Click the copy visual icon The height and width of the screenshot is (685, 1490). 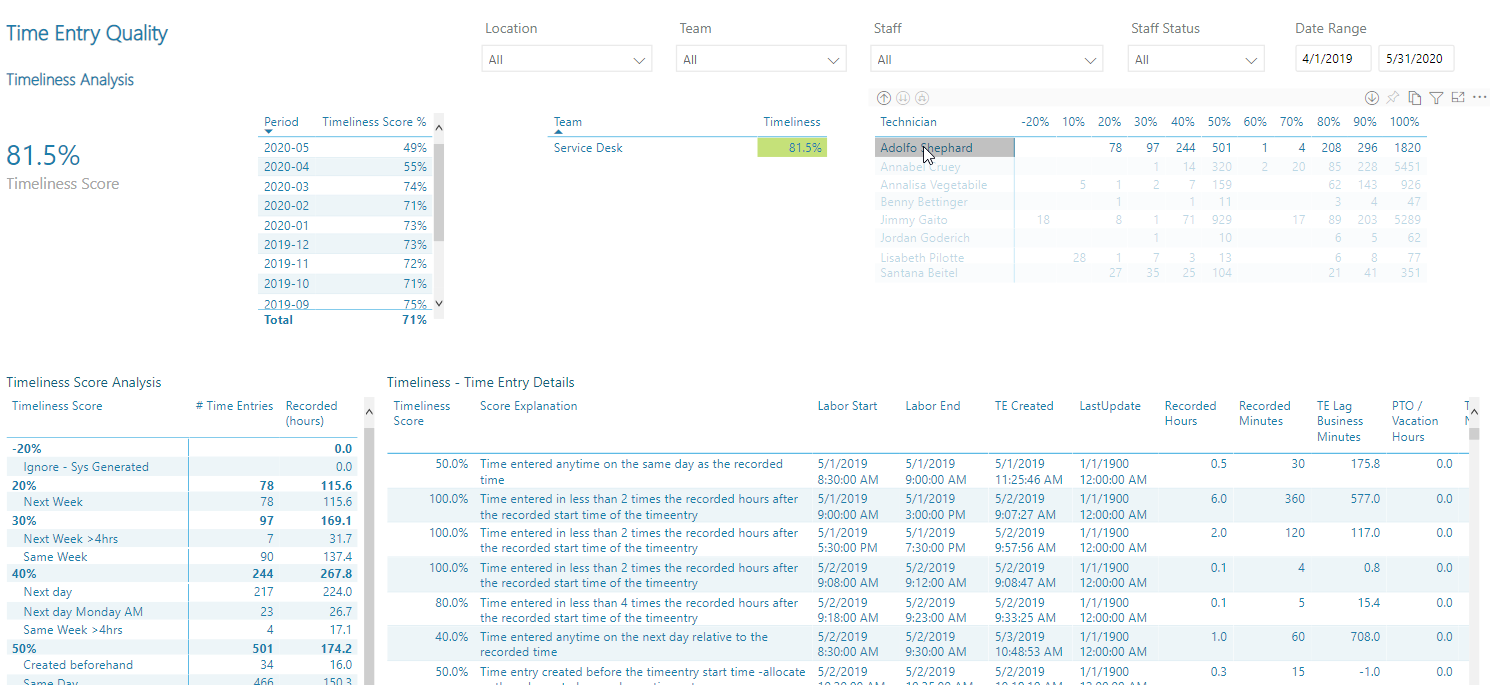pyautogui.click(x=1415, y=98)
